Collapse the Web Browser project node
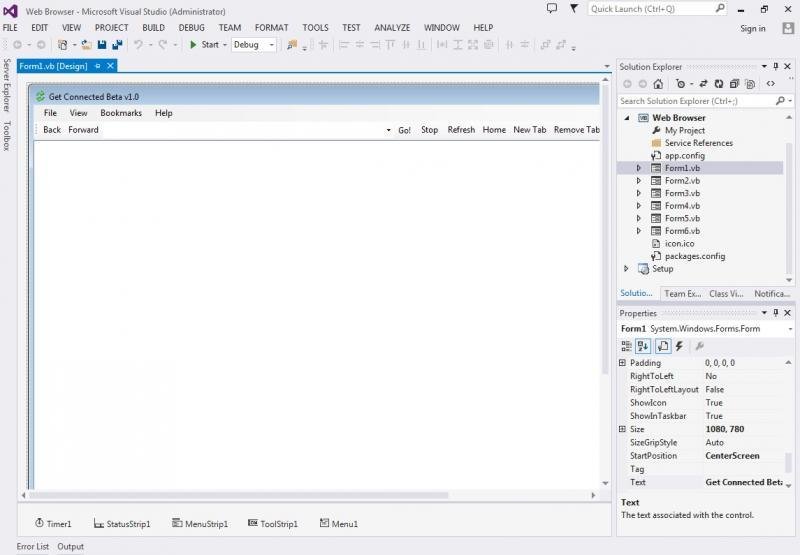The width and height of the screenshot is (800, 555). (627, 118)
